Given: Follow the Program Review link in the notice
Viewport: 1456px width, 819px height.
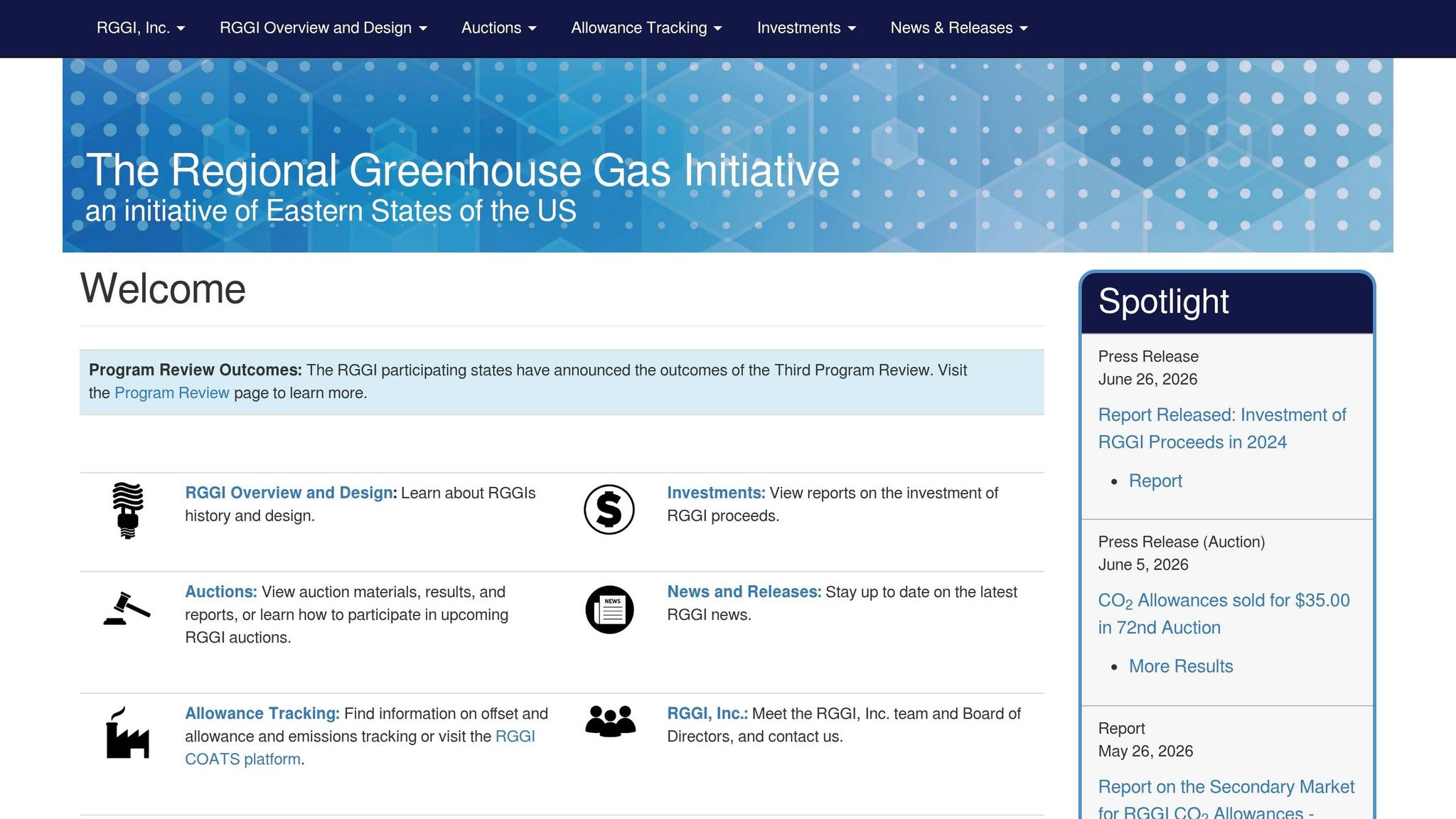Looking at the screenshot, I should pos(172,393).
